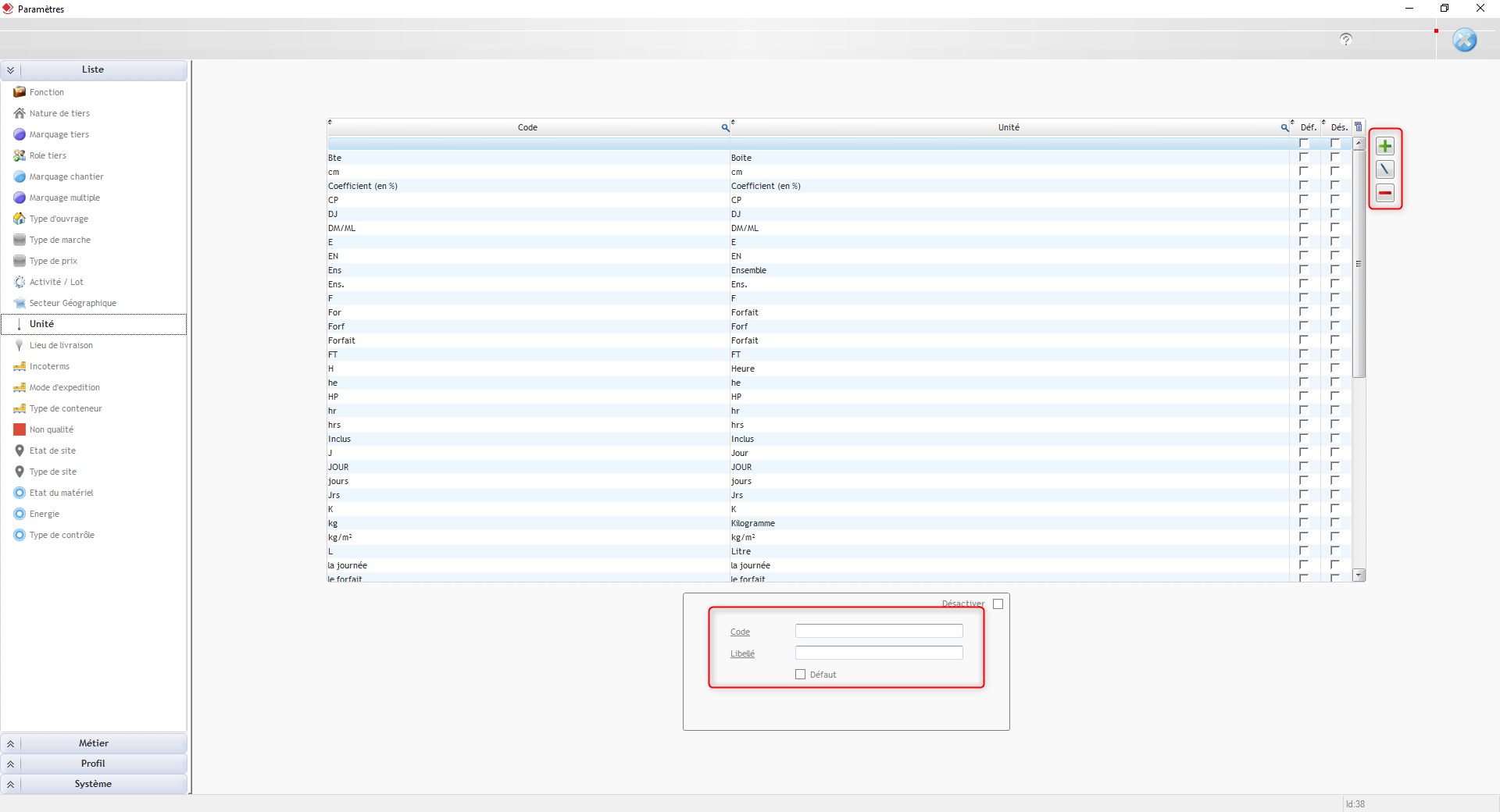The width and height of the screenshot is (1500, 812).
Task: Click the edit pencil icon
Action: [x=1385, y=169]
